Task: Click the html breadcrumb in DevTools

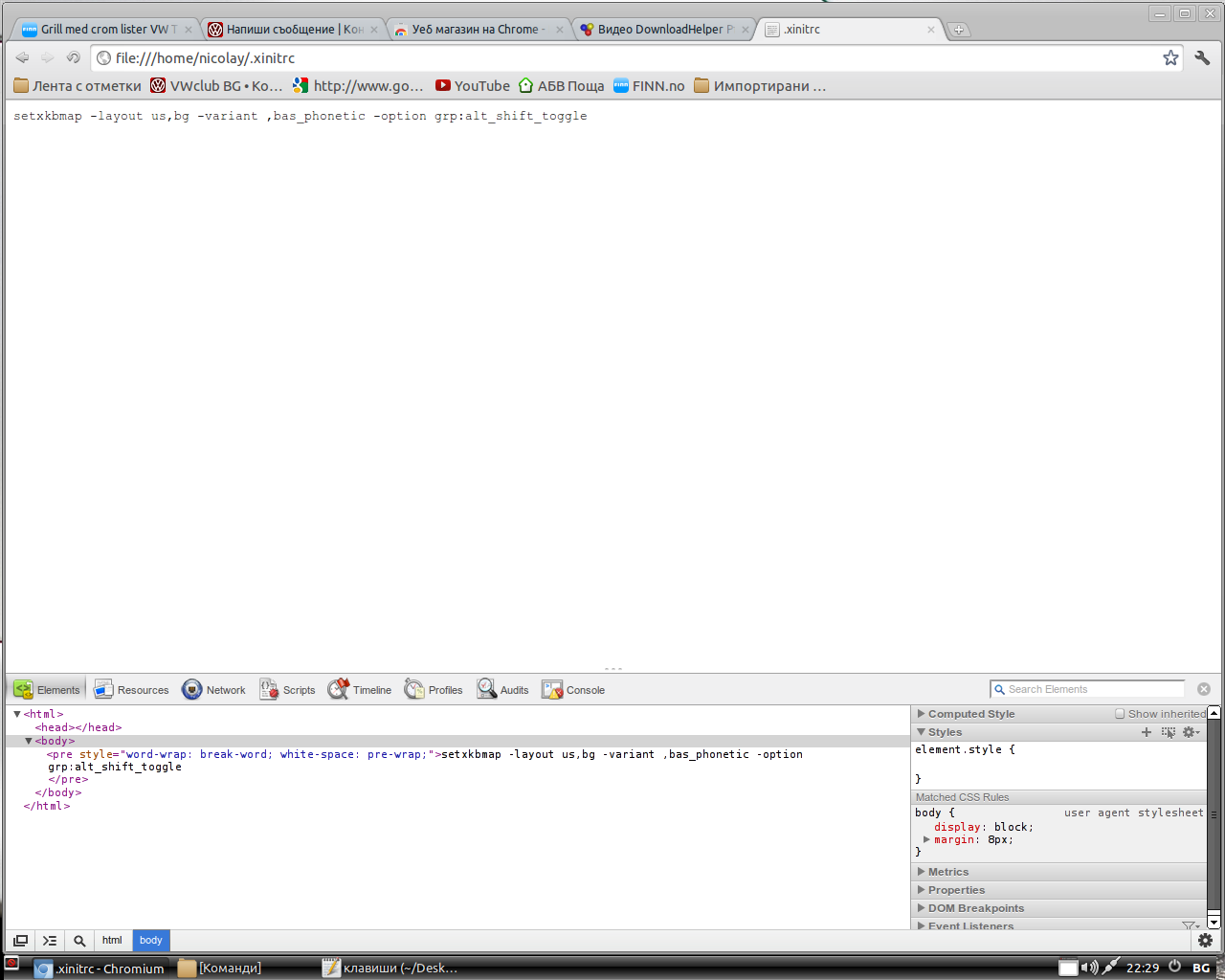Action: 112,941
